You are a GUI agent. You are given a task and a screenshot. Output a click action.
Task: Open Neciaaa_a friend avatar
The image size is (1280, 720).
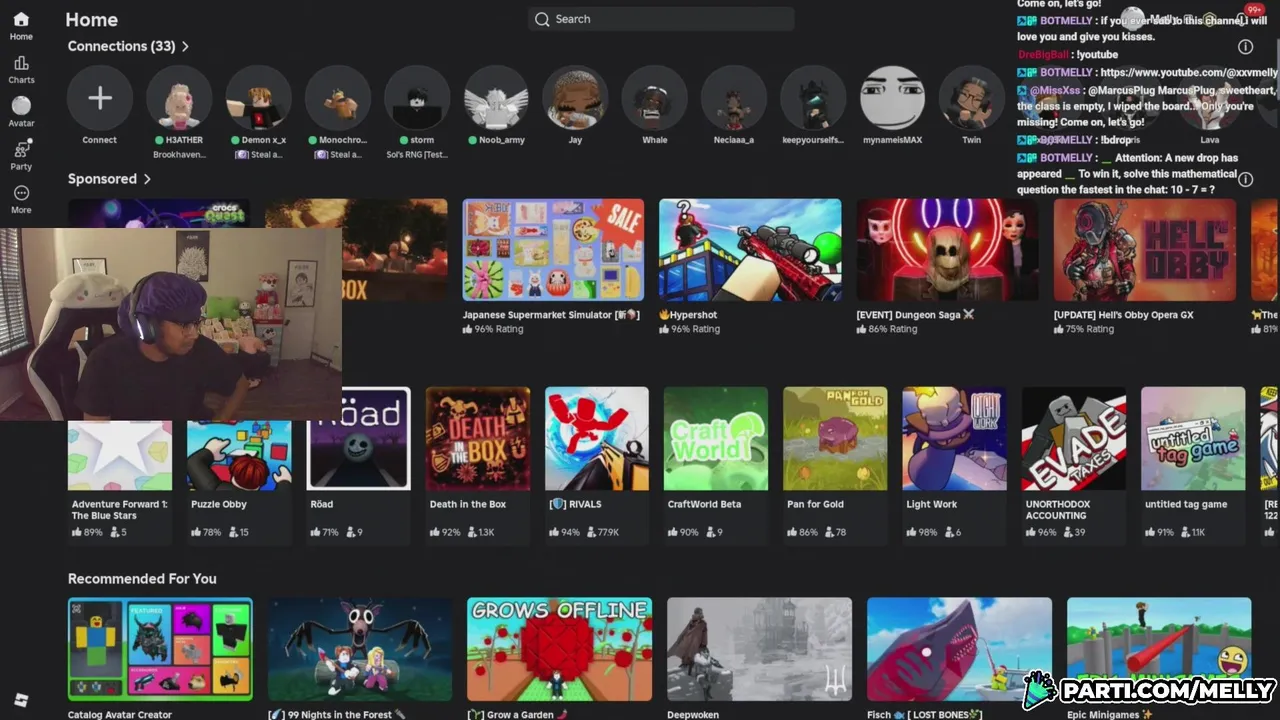(x=733, y=98)
